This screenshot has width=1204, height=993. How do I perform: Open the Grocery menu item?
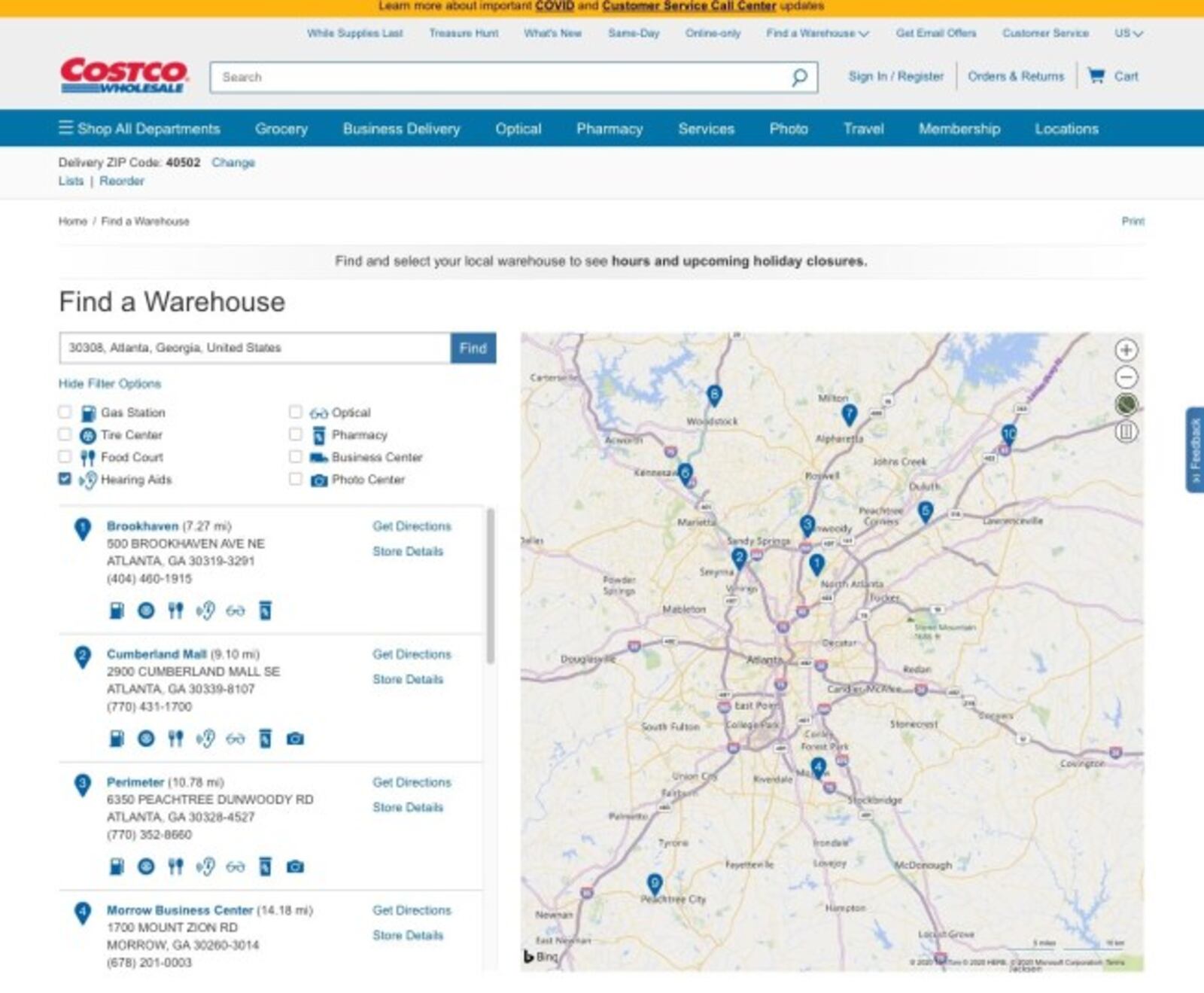(281, 129)
